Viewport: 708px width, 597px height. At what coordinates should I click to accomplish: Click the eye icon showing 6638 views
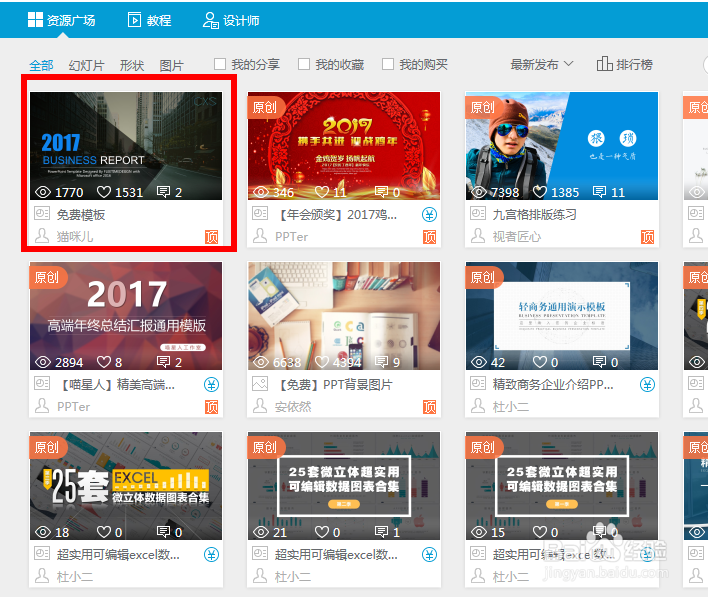tap(261, 362)
